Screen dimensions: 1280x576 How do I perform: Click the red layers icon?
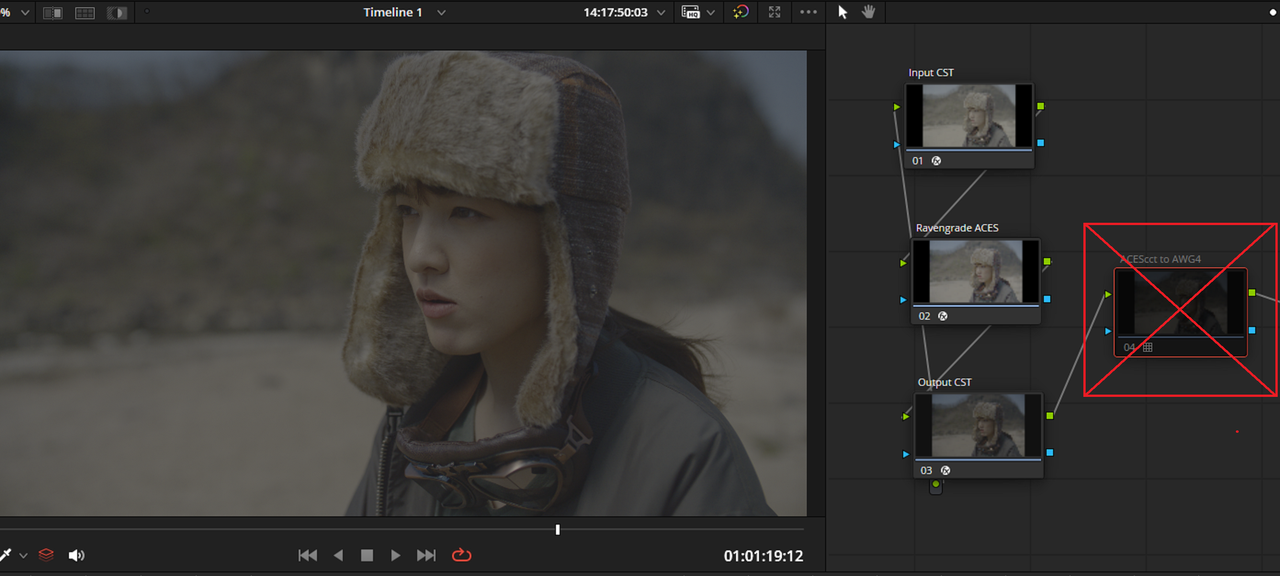[x=46, y=555]
